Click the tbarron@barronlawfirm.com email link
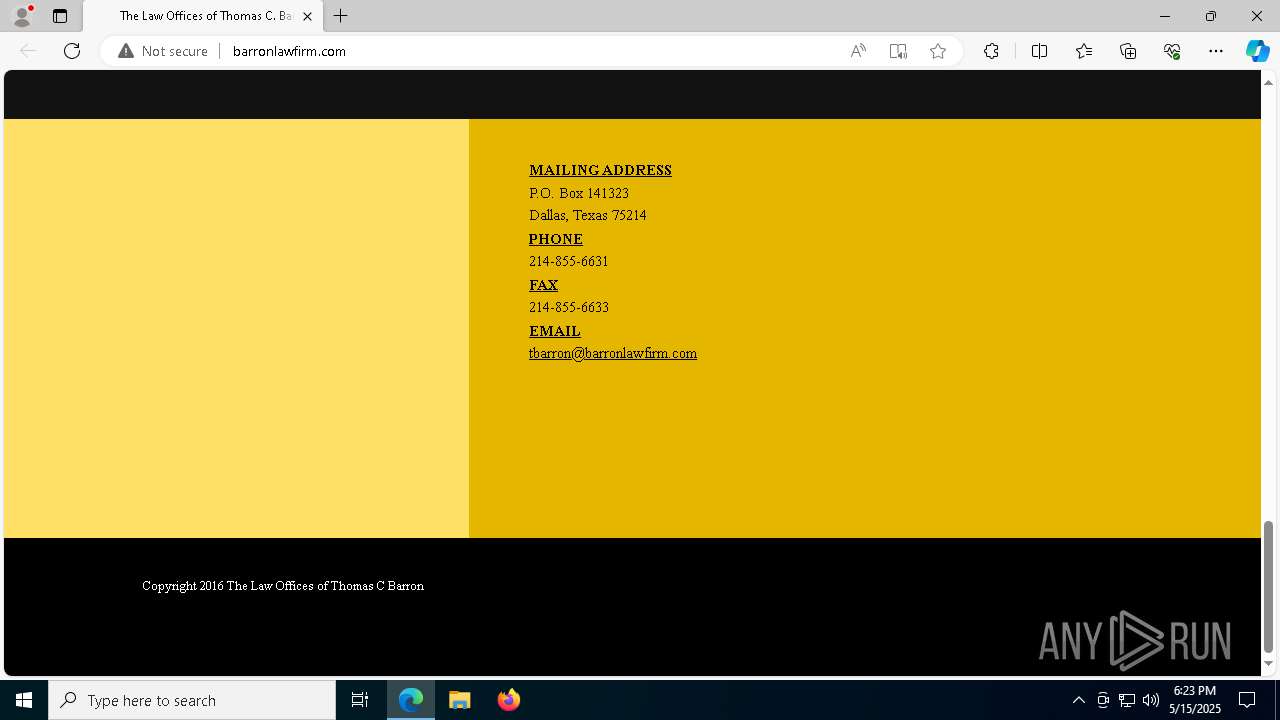This screenshot has height=720, width=1280. [x=613, y=353]
